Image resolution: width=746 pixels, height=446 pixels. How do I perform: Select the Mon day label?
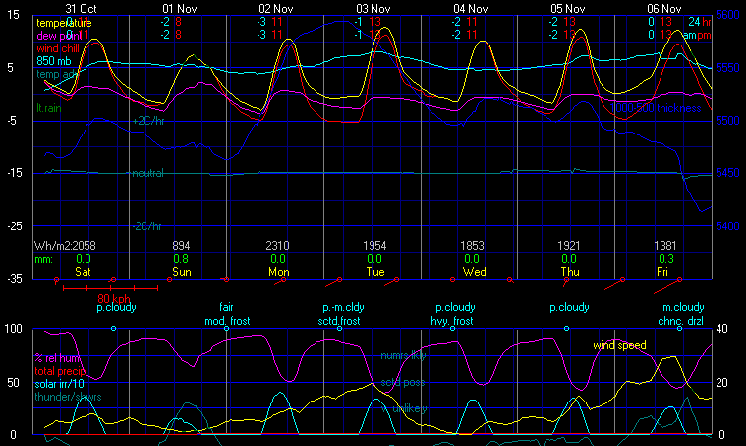pos(279,272)
